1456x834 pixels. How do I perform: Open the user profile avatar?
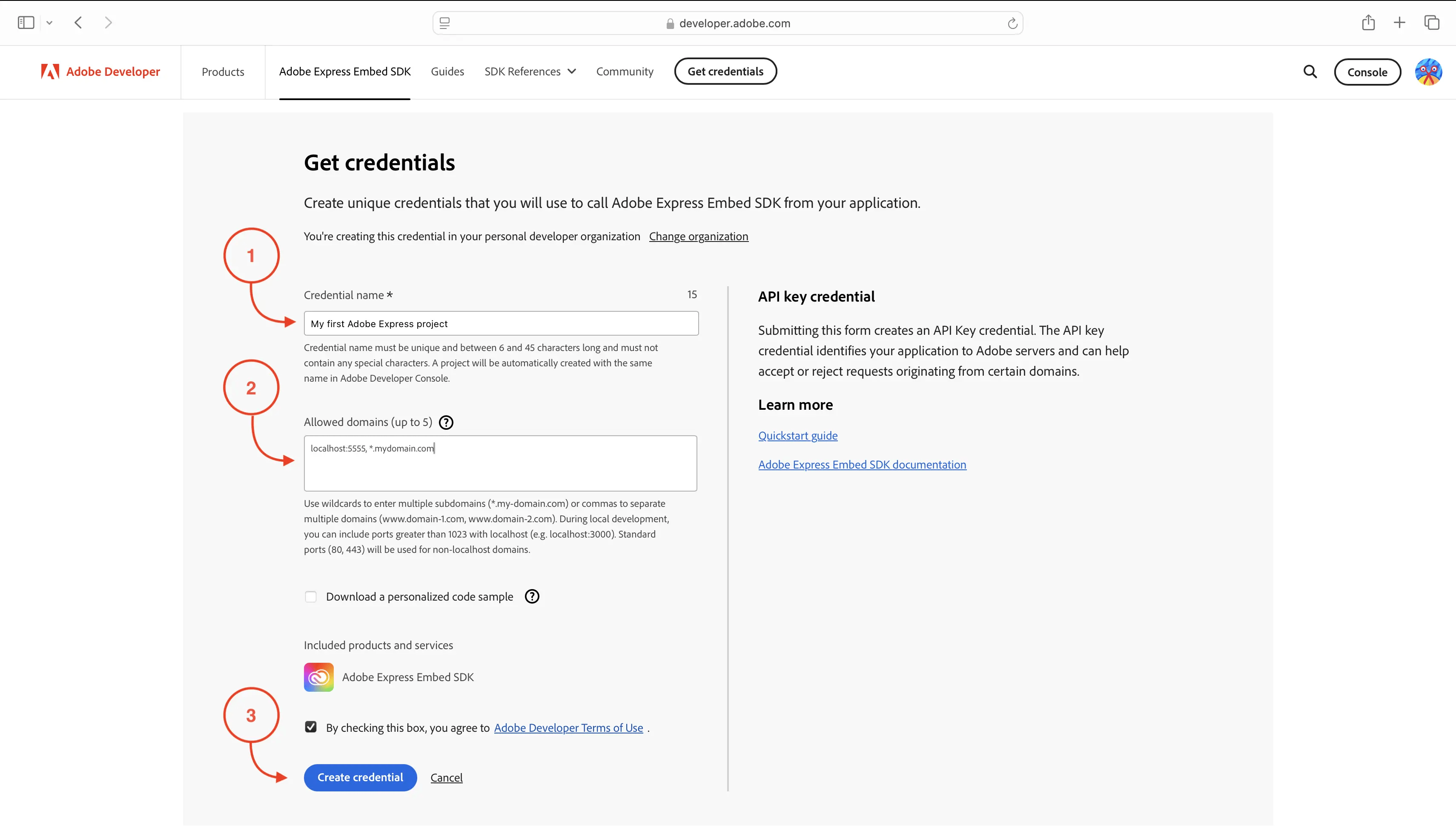tap(1428, 72)
